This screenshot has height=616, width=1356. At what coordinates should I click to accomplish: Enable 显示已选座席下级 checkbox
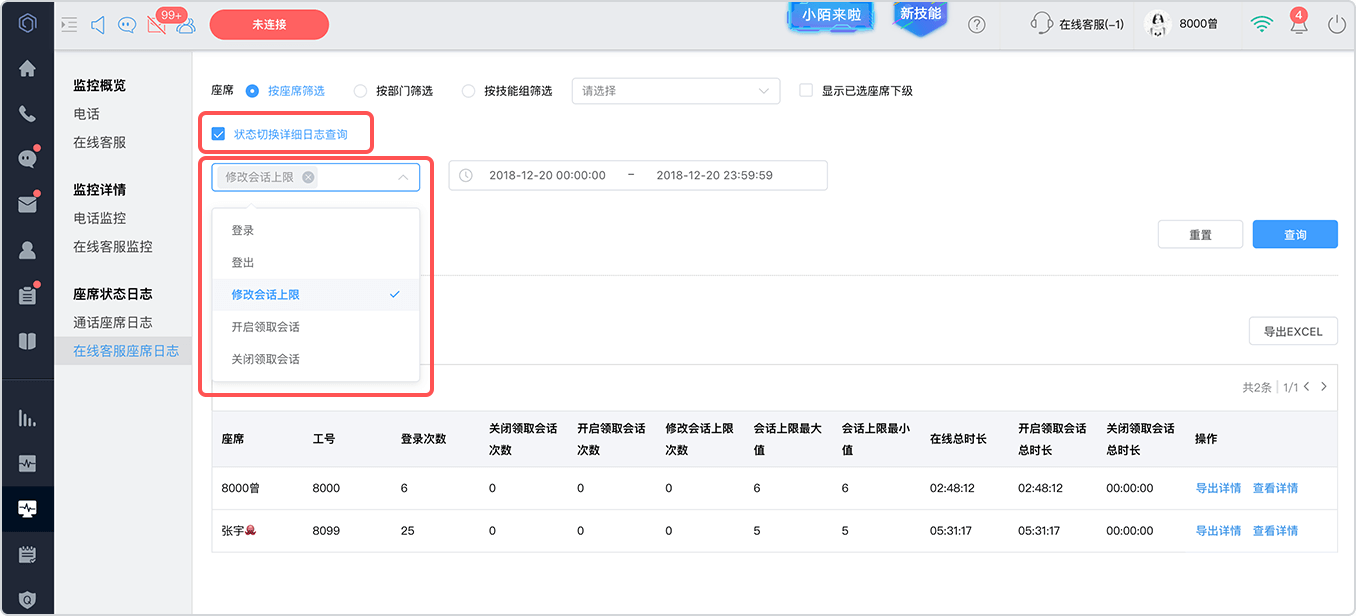point(806,91)
